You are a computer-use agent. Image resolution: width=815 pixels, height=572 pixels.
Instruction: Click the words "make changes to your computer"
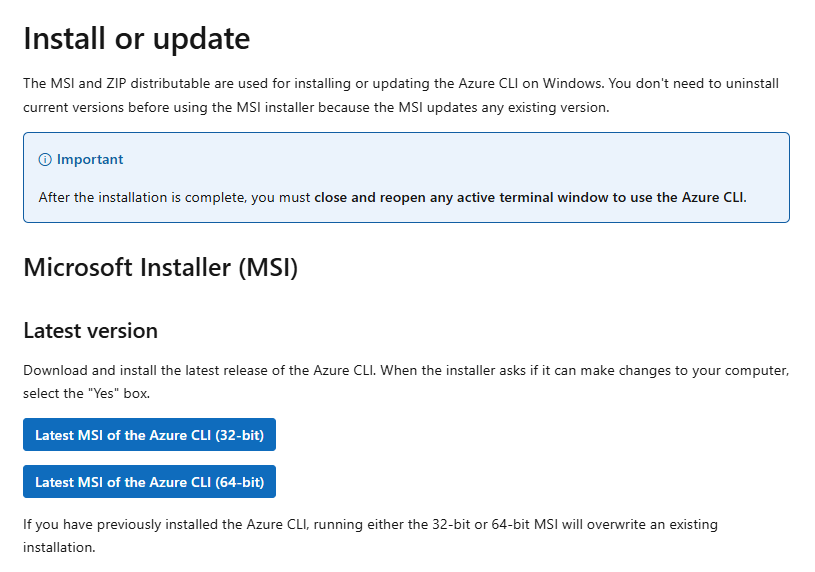point(684,371)
